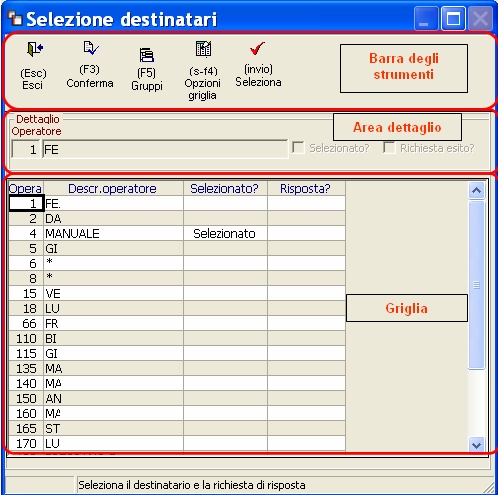Select row 2 DA in grid

[x=177, y=218]
